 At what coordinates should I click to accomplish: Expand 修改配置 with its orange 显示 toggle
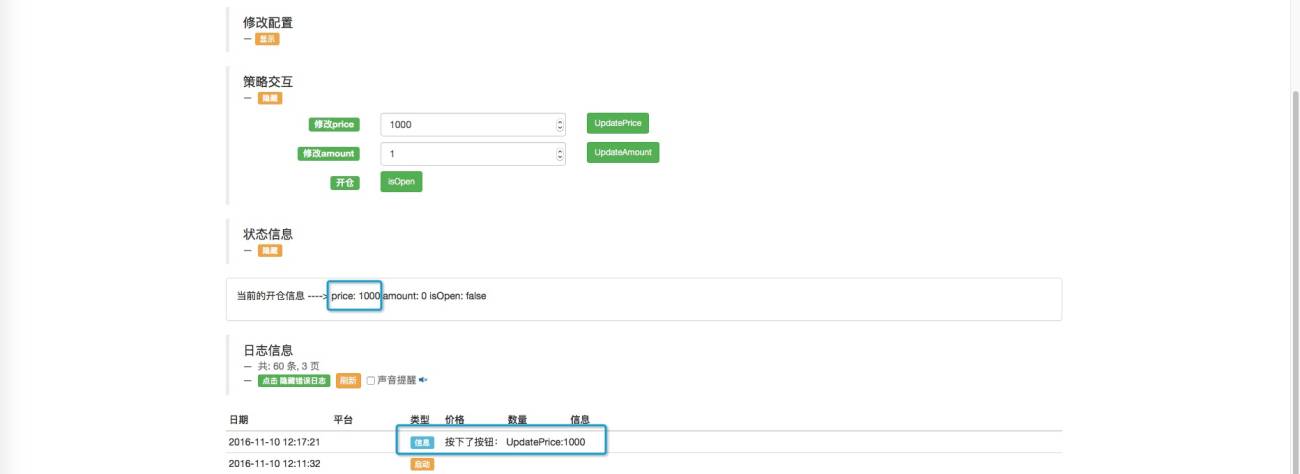267,39
